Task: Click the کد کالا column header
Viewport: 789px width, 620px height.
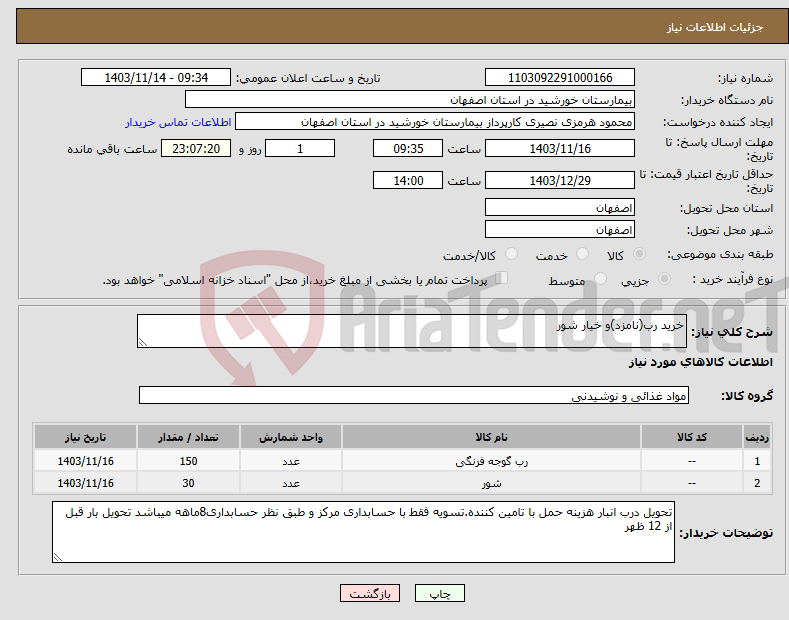Action: (x=692, y=437)
